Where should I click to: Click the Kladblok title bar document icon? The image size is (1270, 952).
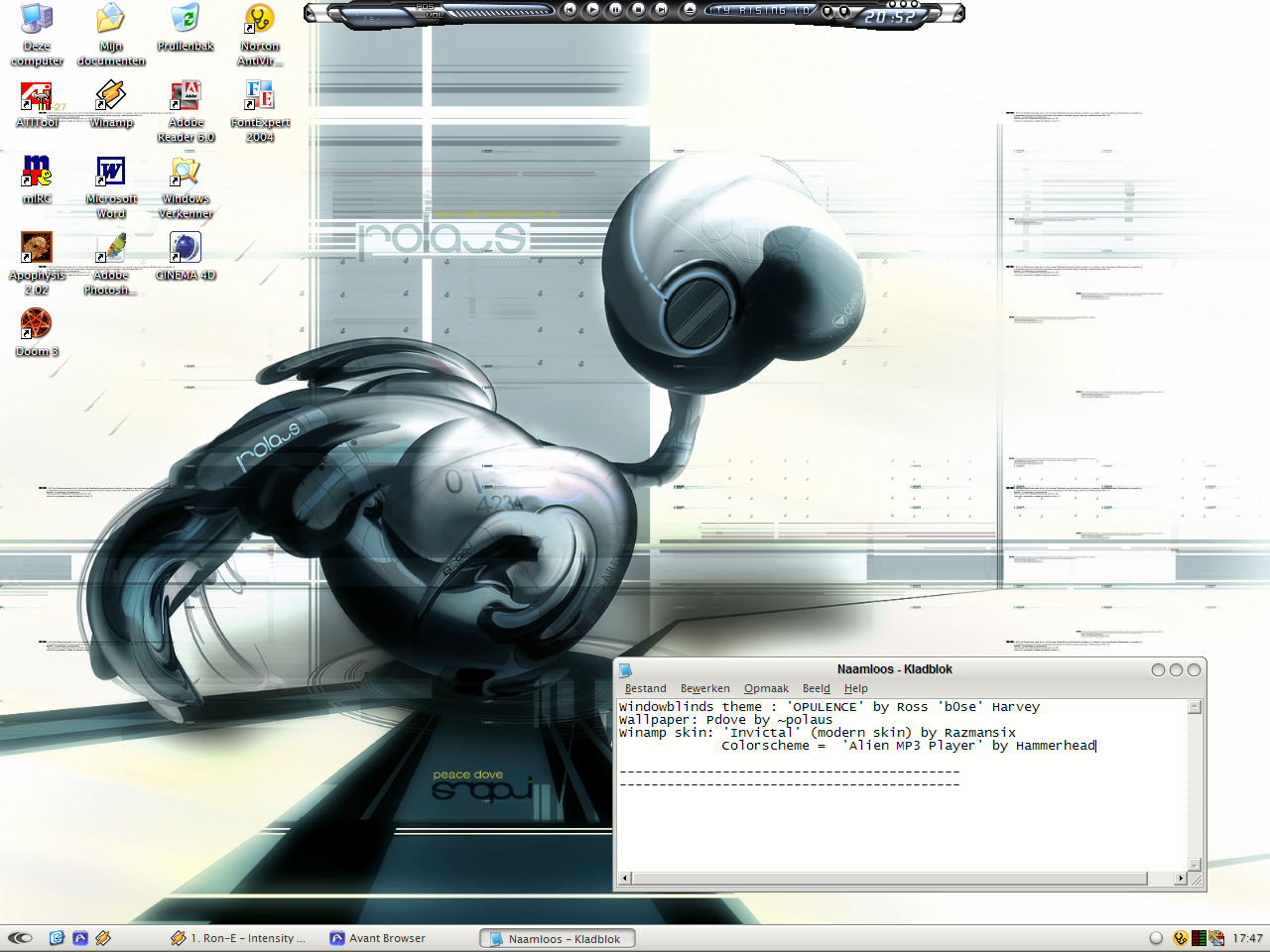625,670
